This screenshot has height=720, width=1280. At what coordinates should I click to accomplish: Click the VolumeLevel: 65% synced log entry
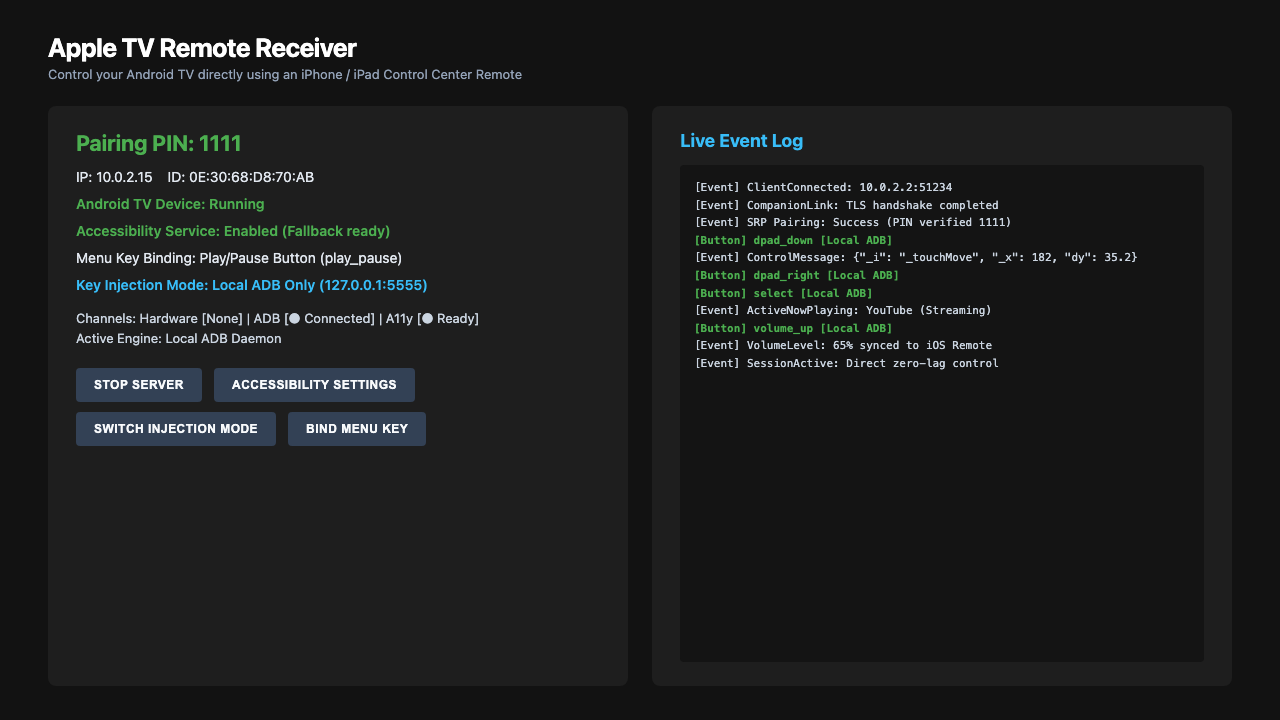[843, 346]
